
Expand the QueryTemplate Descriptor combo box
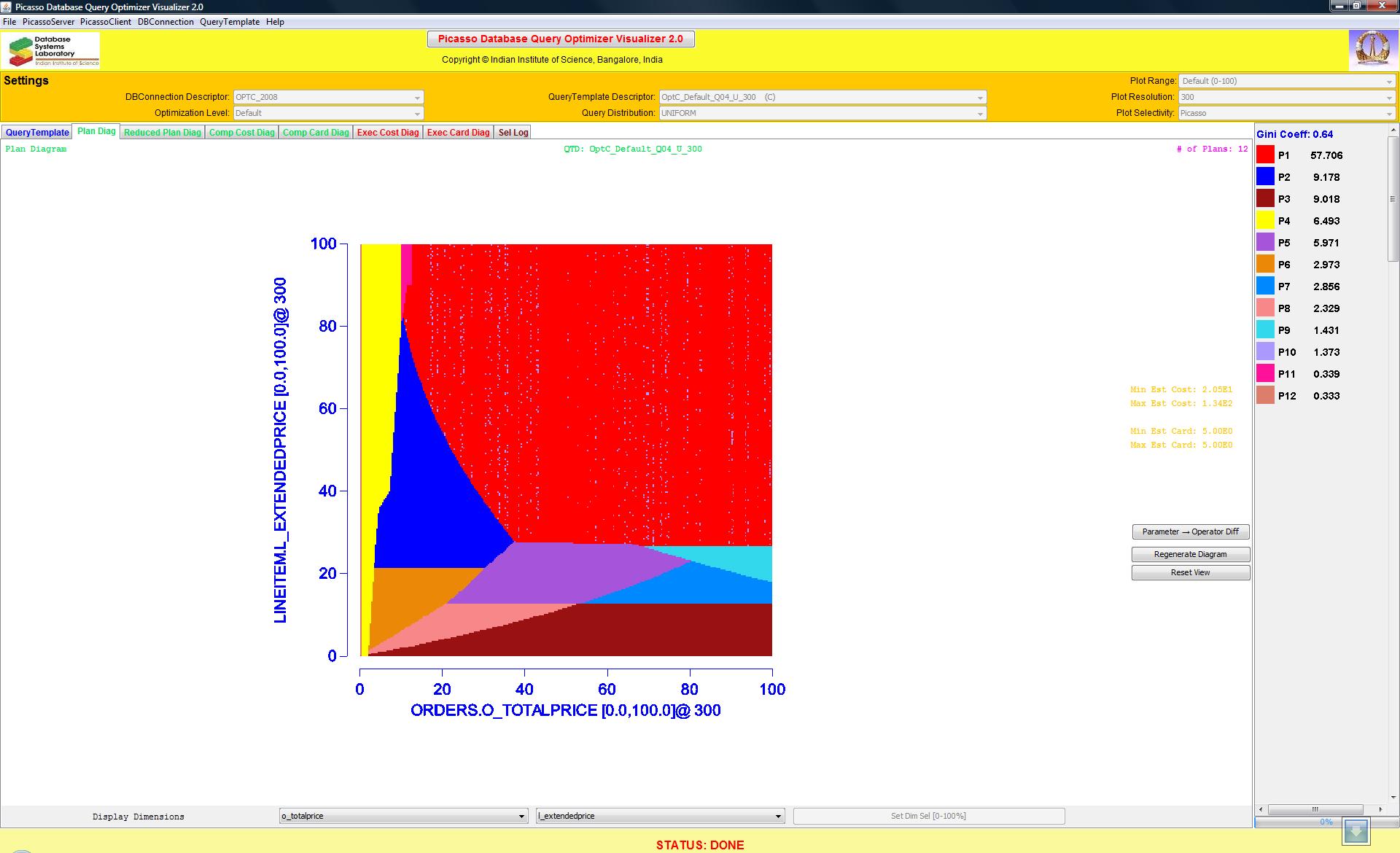822,97
